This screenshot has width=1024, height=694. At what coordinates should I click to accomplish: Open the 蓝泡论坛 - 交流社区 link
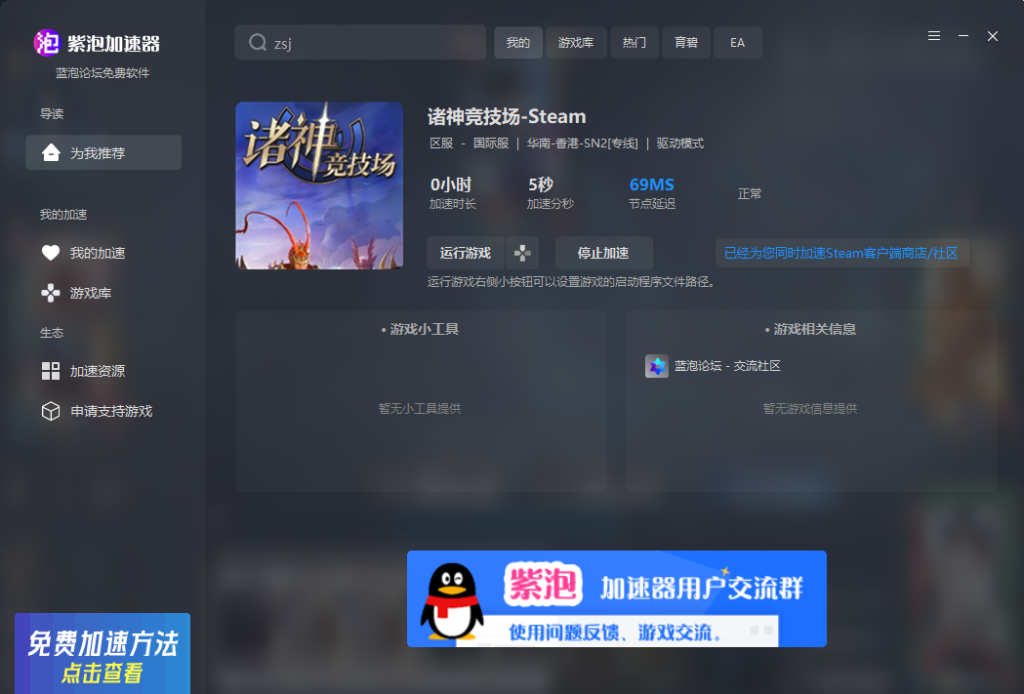point(728,366)
